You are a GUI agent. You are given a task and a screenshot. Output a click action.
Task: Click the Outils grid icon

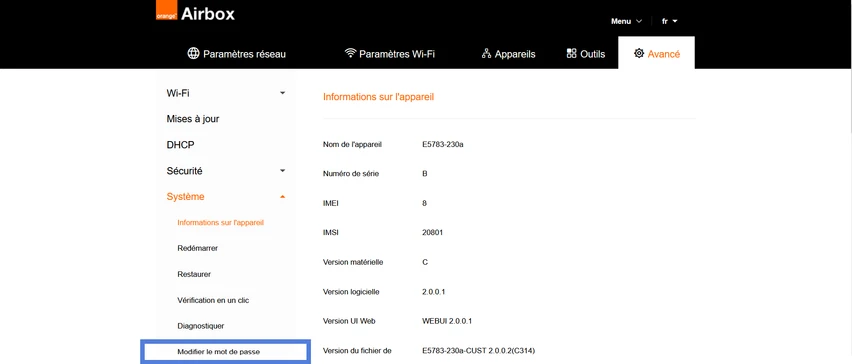571,53
